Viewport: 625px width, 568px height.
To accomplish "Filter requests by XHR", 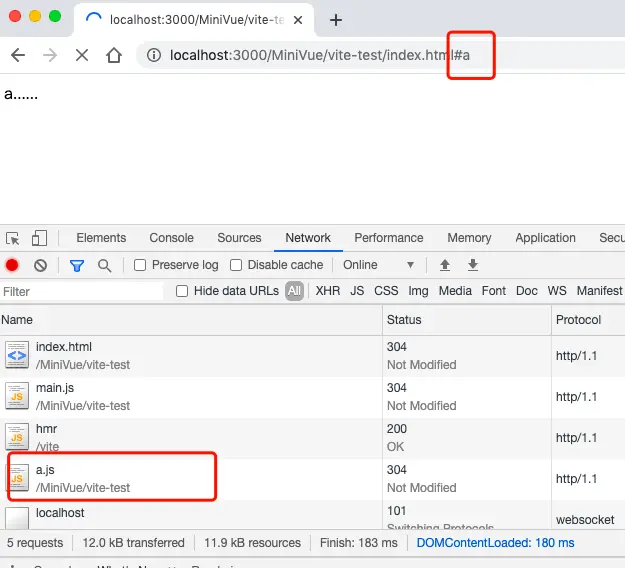I will 328,291.
